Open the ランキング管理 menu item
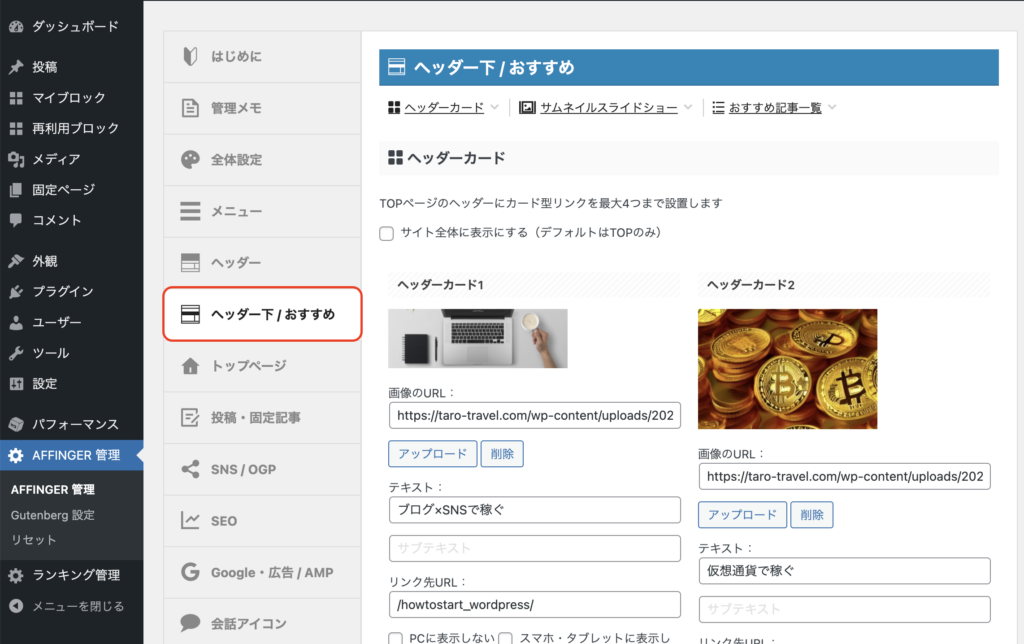The height and width of the screenshot is (644, 1024). coord(72,575)
